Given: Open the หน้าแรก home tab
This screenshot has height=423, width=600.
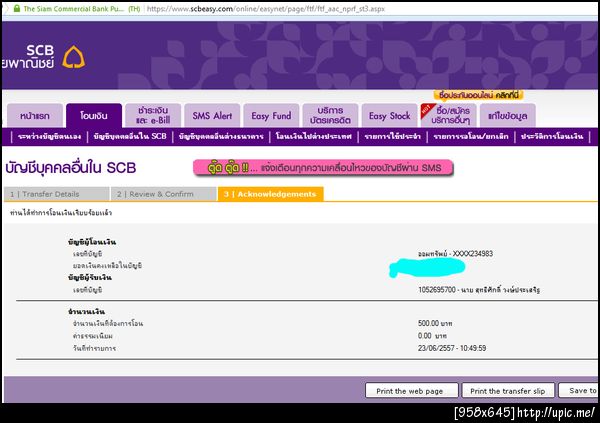Looking at the screenshot, I should click(x=35, y=116).
